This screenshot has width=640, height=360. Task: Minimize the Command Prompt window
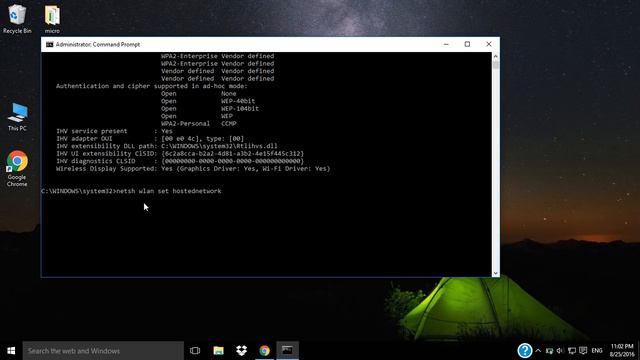(x=446, y=44)
